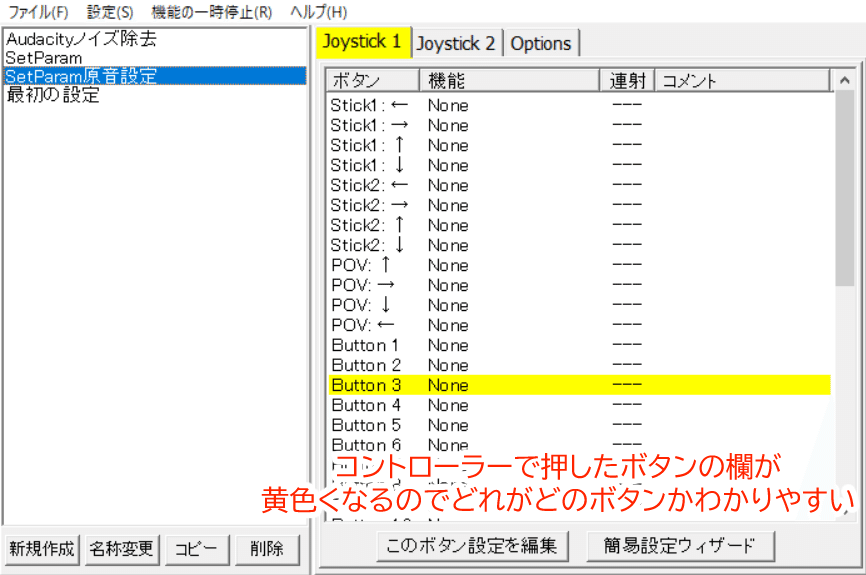Select the POV: → row

pyautogui.click(x=579, y=285)
